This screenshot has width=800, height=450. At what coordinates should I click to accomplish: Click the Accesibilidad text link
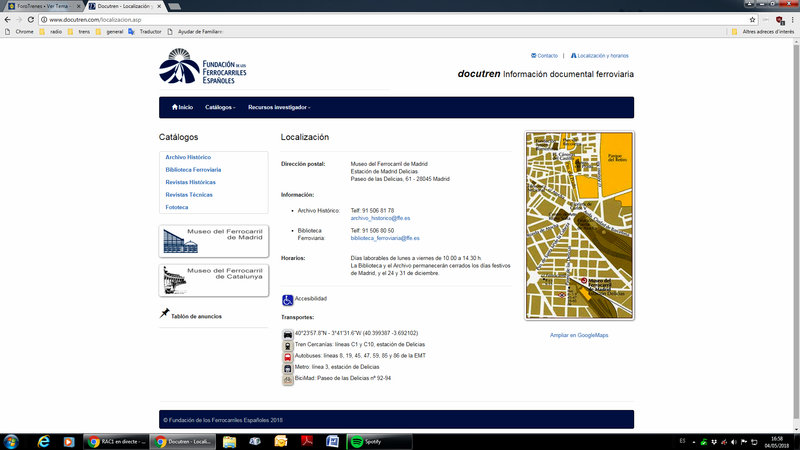pos(310,298)
